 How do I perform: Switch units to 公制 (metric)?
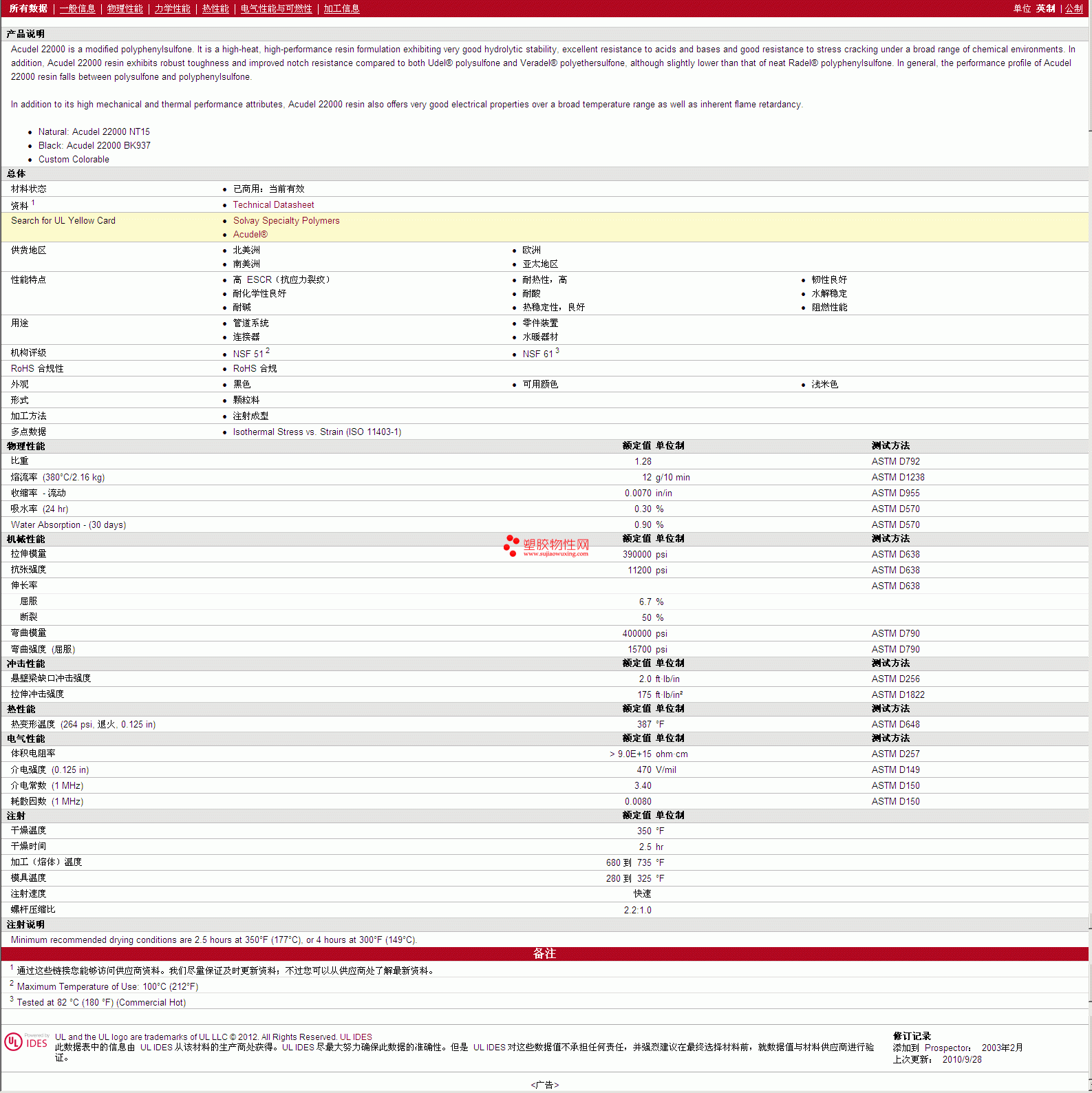(1073, 9)
